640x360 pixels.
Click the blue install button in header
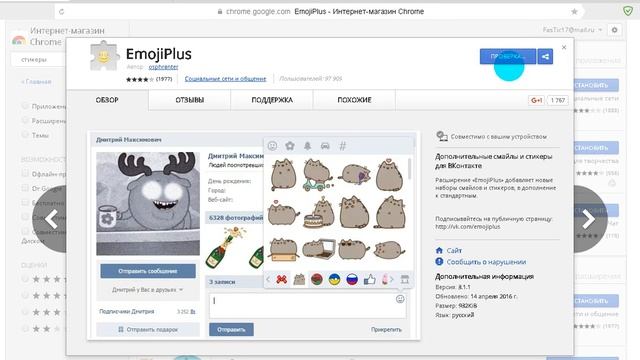(508, 57)
